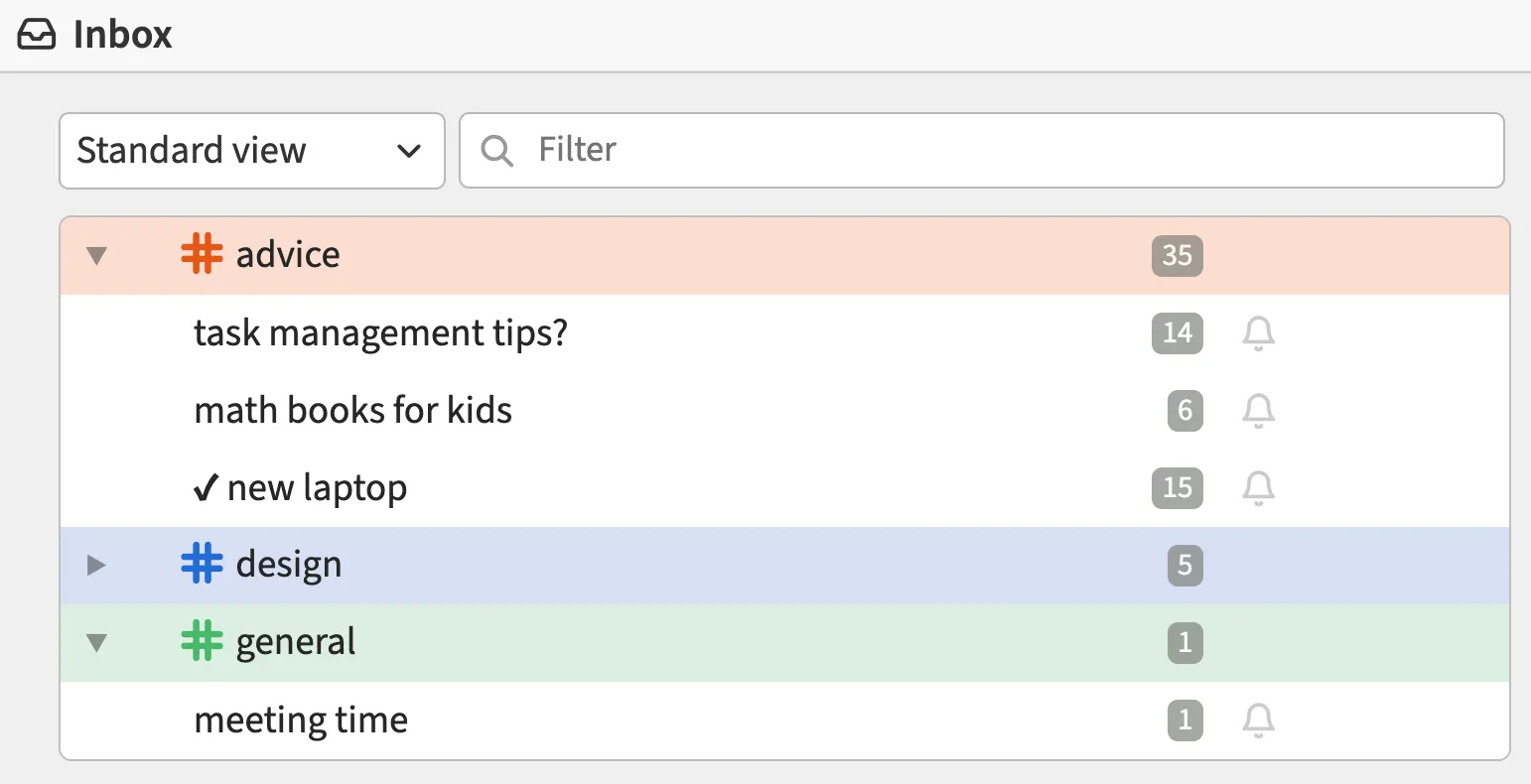Click the 35 unread badge on advice

1177,255
